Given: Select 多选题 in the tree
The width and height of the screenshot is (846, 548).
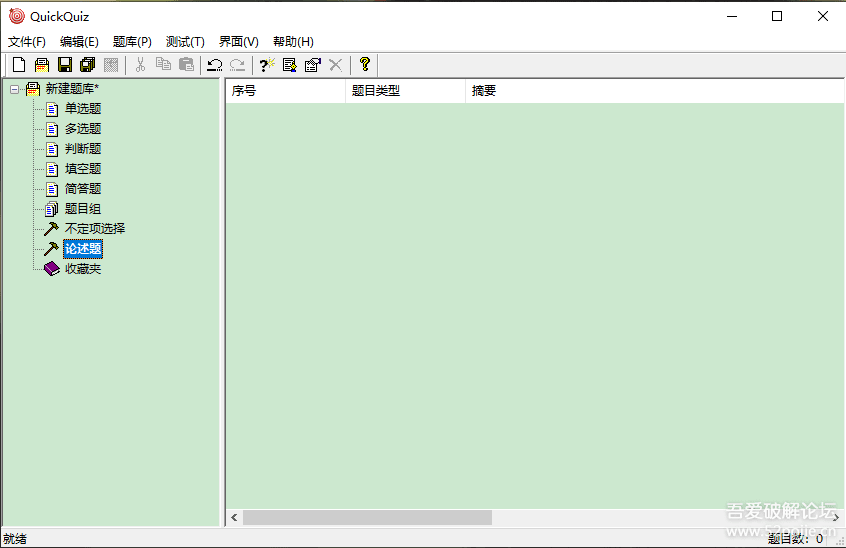Looking at the screenshot, I should (83, 128).
